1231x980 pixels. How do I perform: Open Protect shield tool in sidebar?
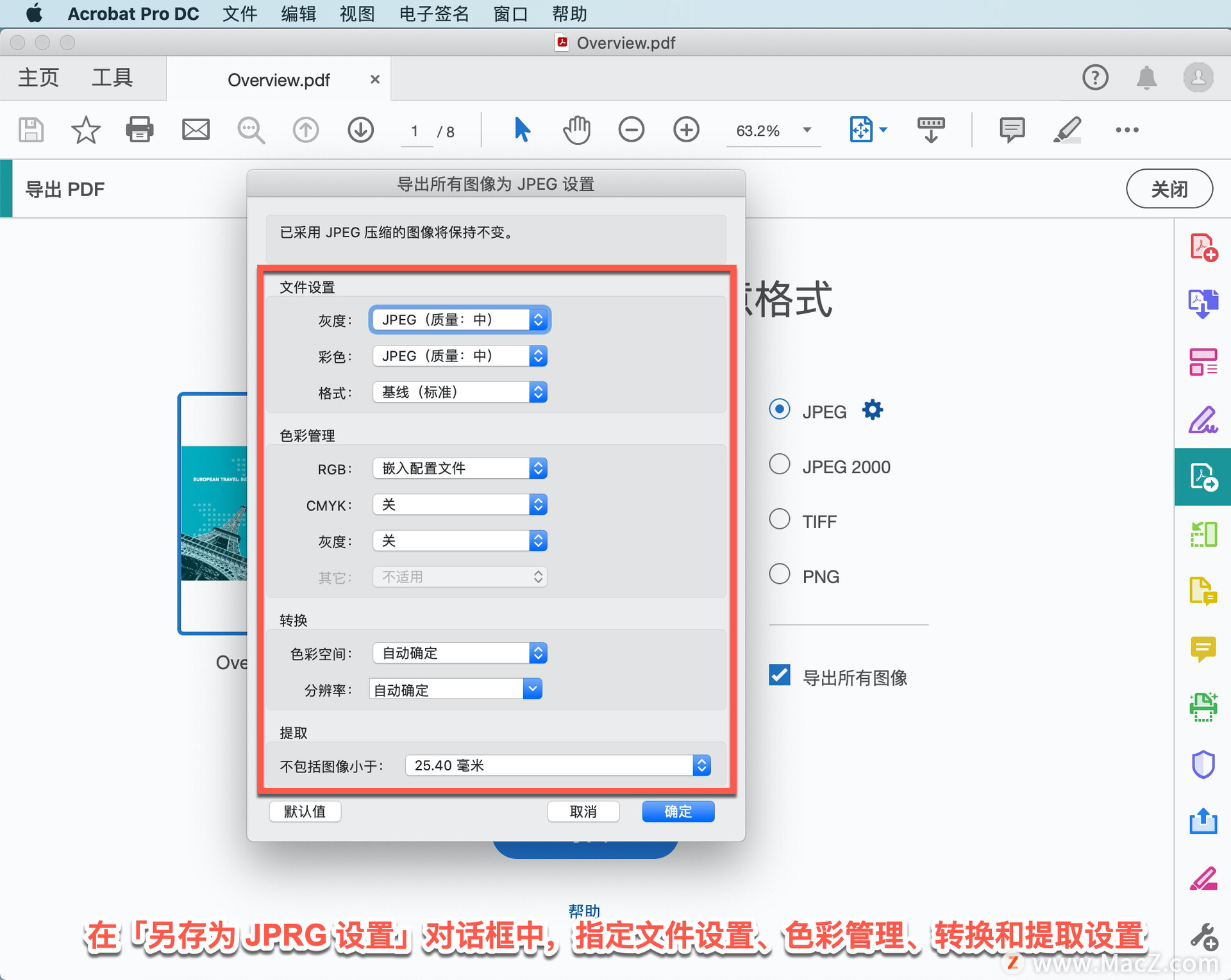[1203, 764]
